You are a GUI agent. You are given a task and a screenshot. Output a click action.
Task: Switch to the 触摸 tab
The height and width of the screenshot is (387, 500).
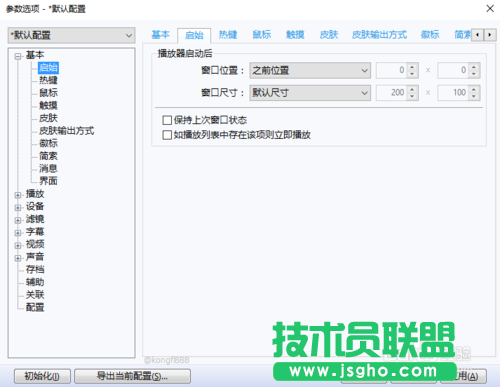295,35
